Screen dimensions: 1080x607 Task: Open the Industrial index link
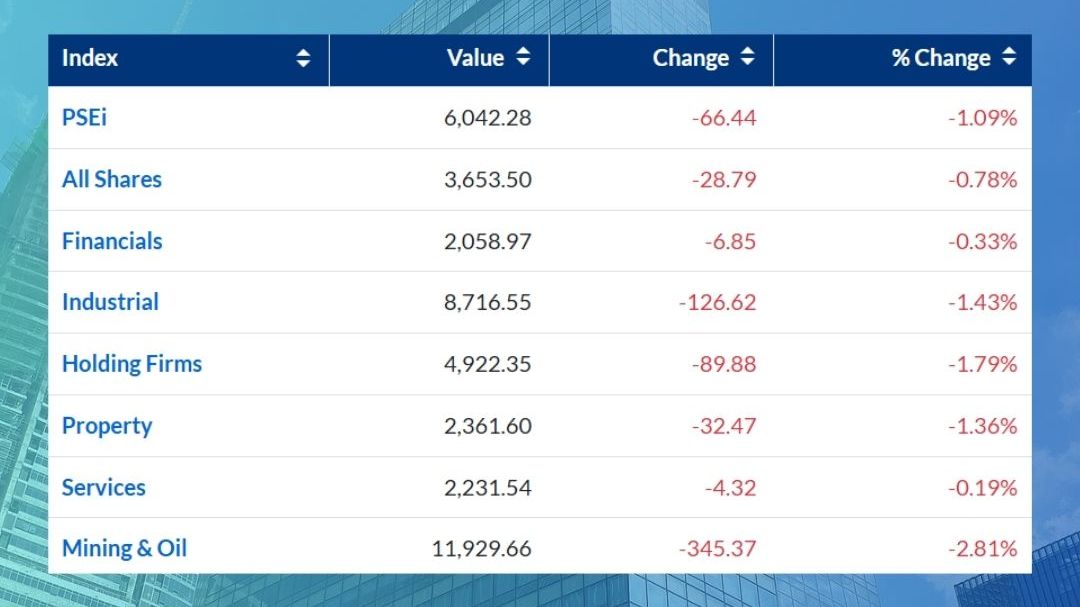click(110, 302)
